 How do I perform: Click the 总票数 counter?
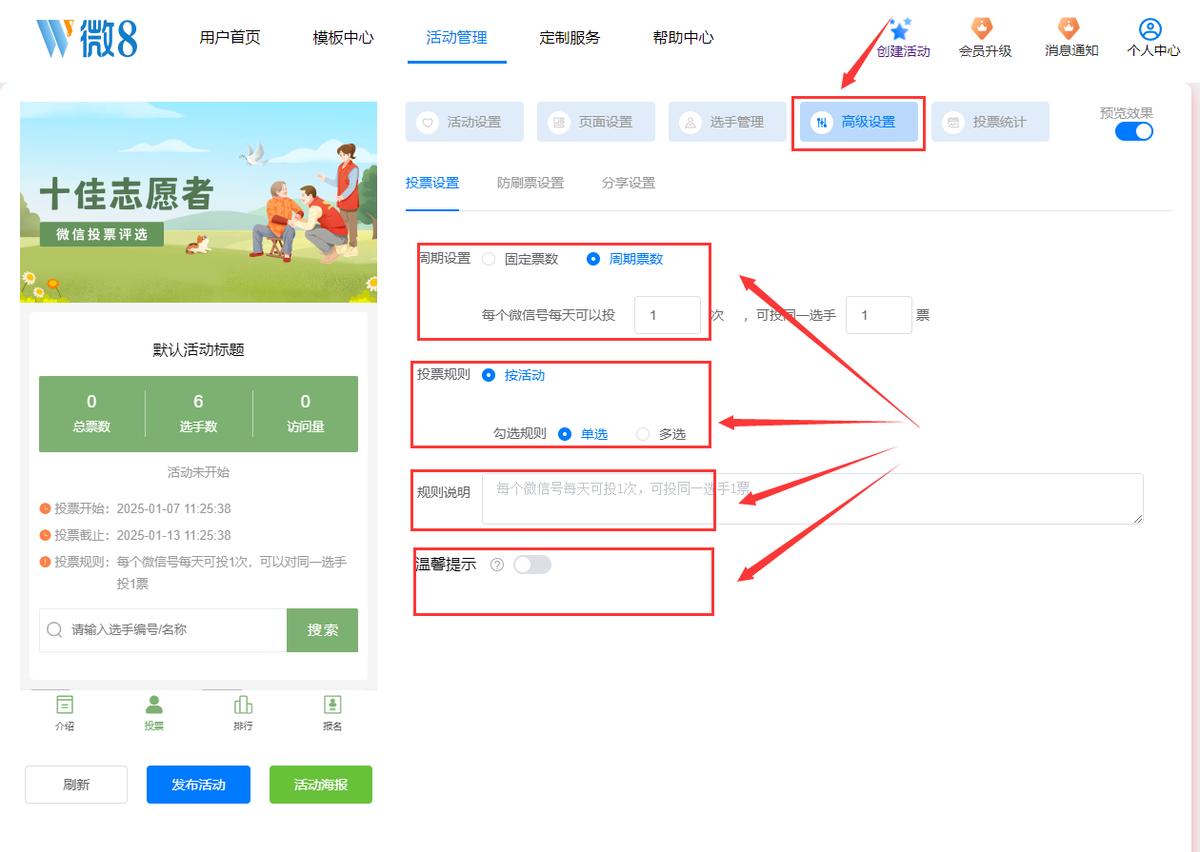coord(91,413)
